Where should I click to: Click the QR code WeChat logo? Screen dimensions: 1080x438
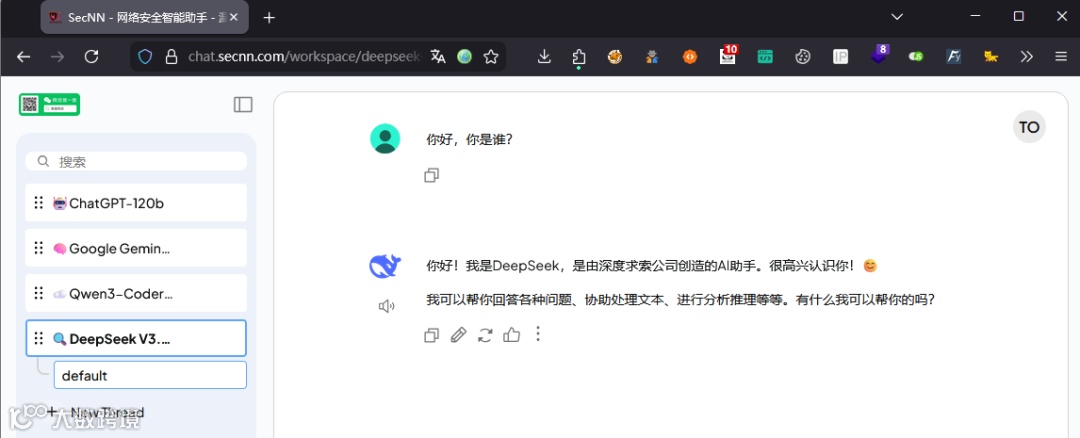coord(50,105)
